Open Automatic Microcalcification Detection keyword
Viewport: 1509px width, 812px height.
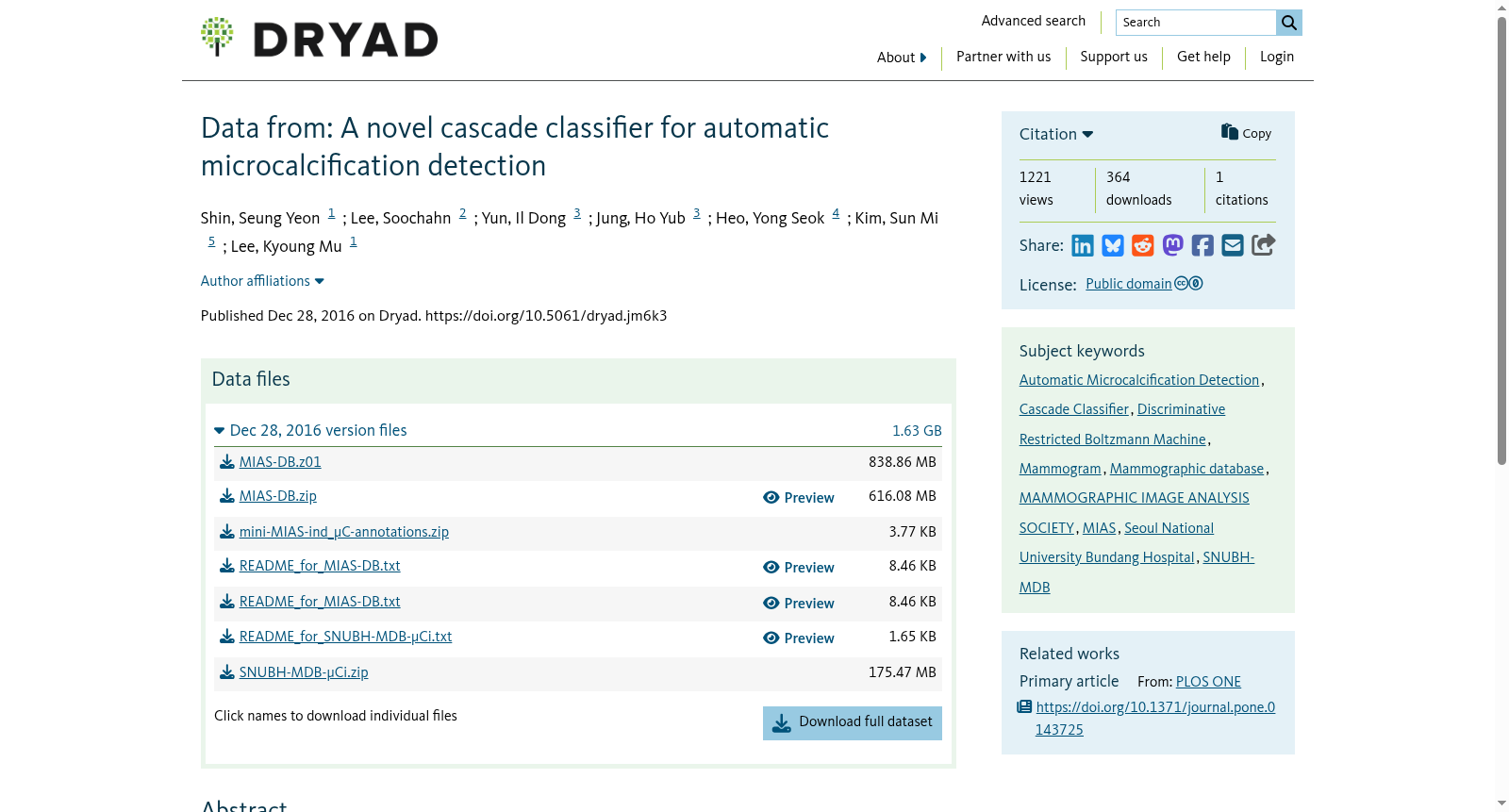[x=1139, y=380]
